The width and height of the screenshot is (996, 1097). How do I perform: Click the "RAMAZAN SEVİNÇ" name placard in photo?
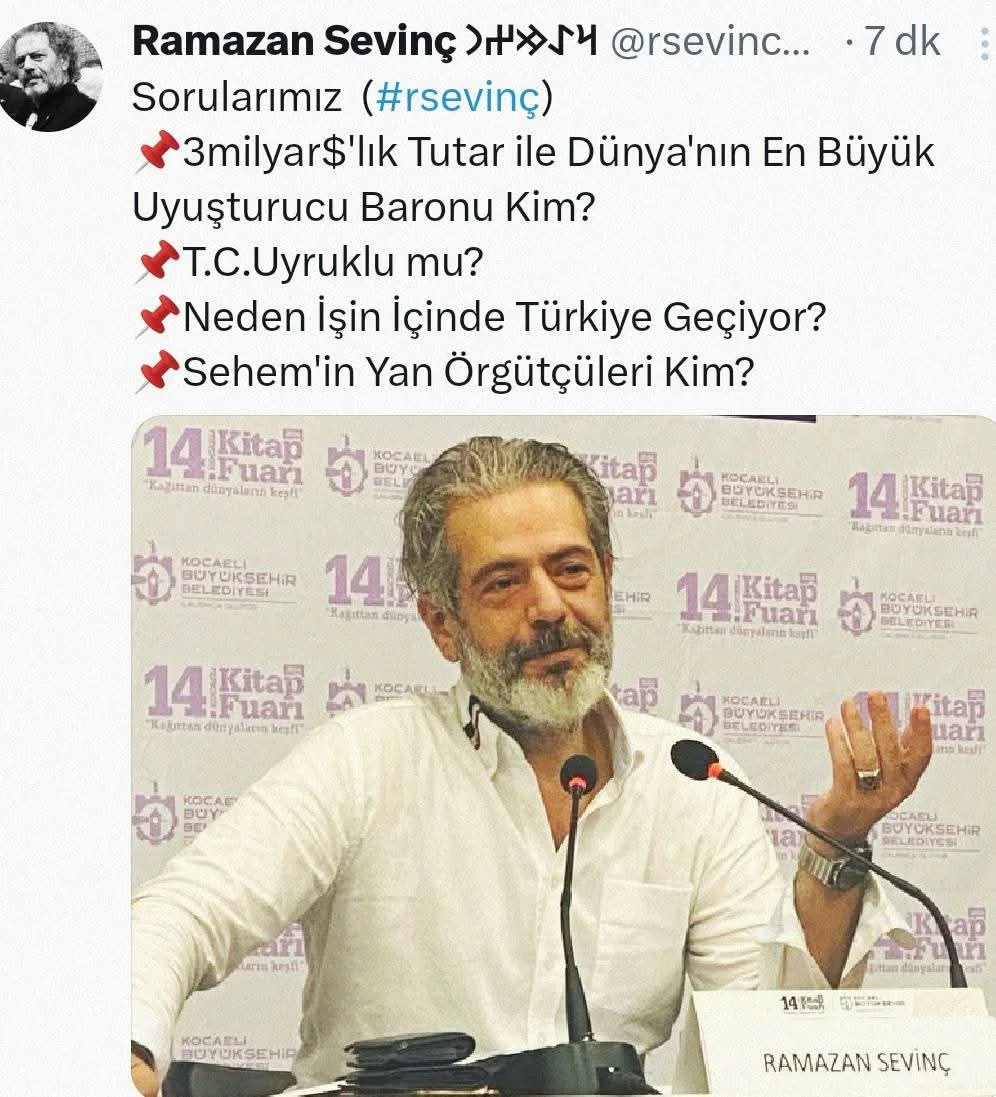click(x=856, y=1062)
